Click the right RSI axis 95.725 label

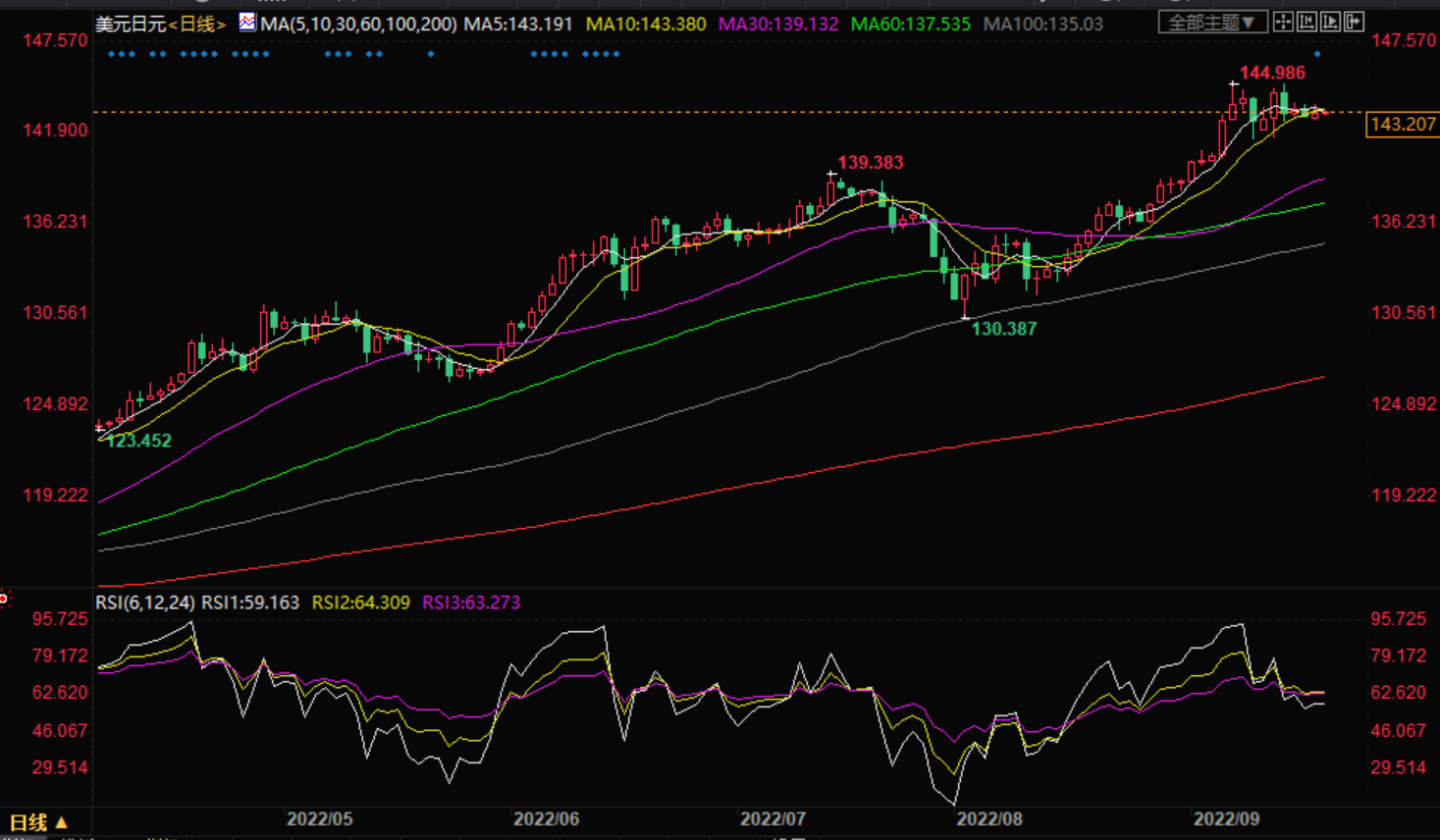click(1399, 619)
